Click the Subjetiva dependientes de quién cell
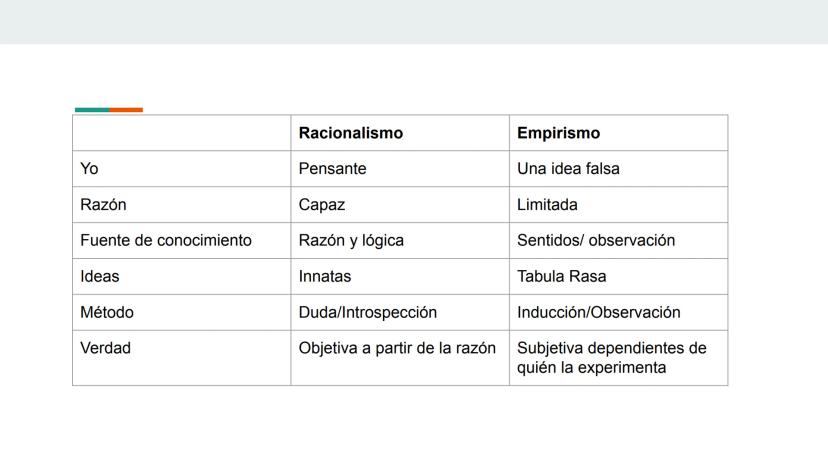828x466 pixels. (612, 358)
